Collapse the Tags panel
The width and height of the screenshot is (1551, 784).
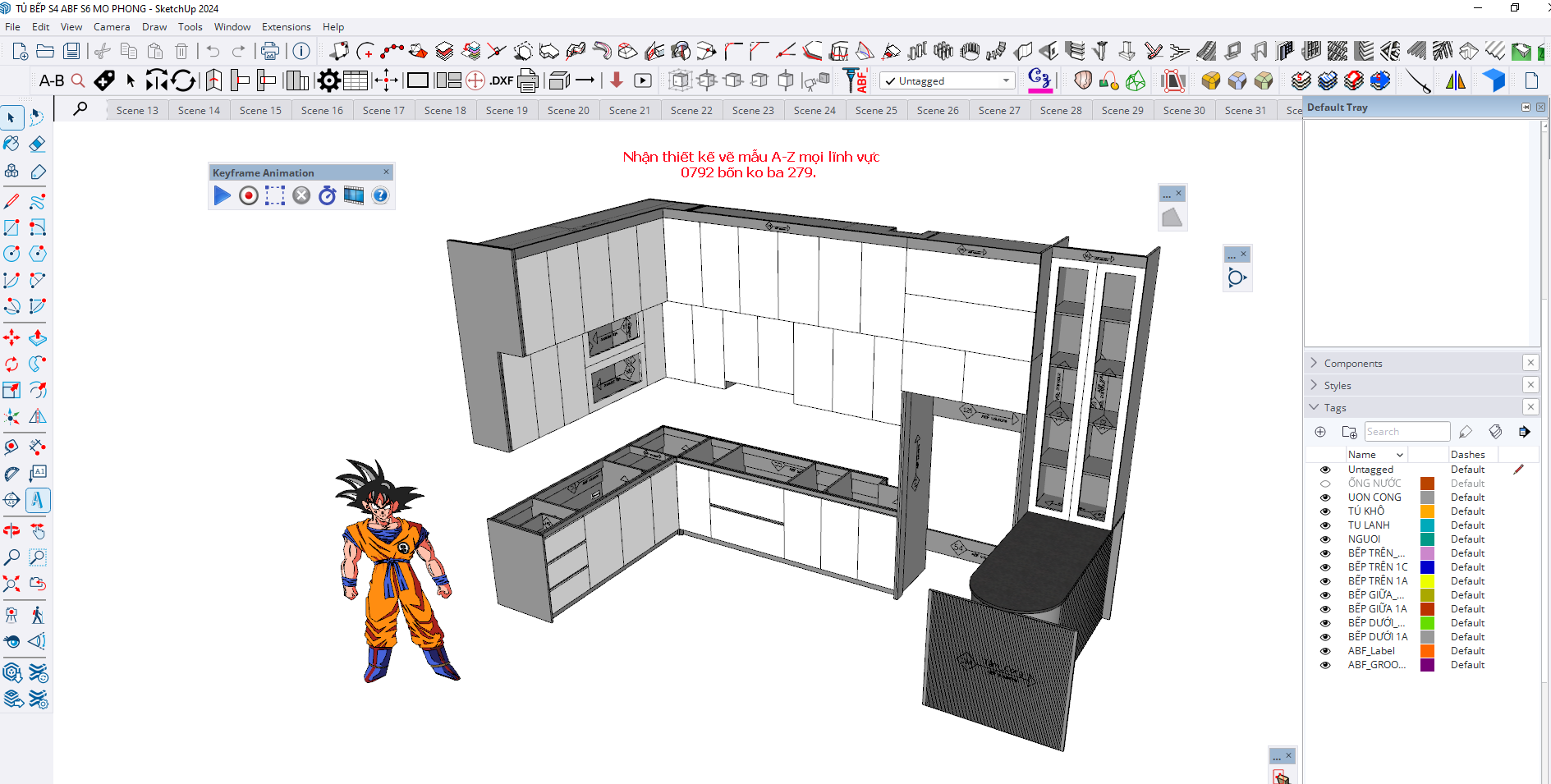1314,407
